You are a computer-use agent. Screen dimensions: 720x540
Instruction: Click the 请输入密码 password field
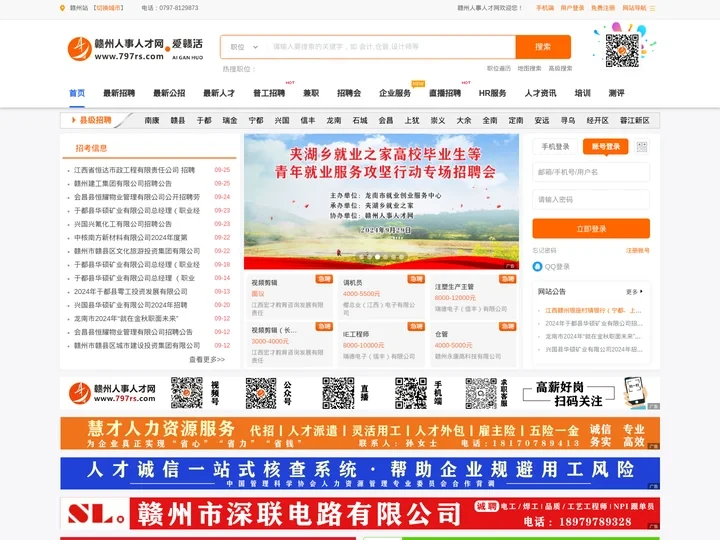(591, 200)
